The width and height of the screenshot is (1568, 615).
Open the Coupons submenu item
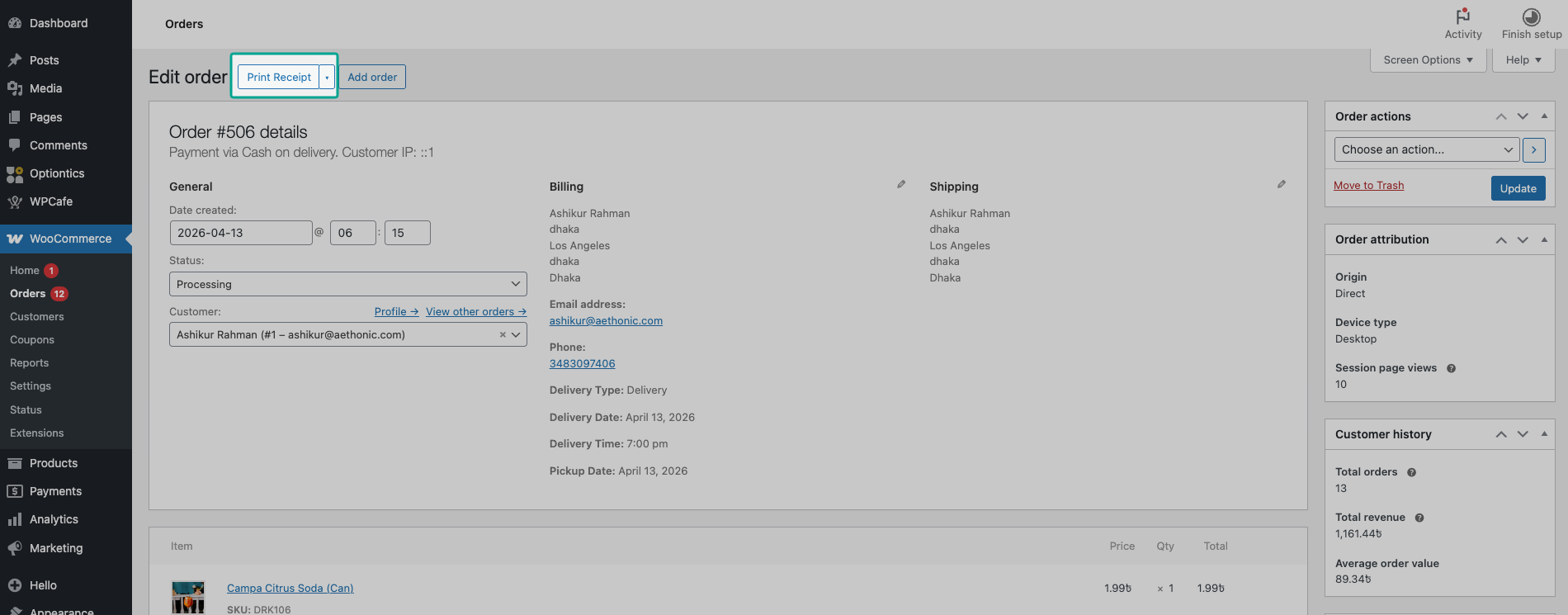pyautogui.click(x=32, y=339)
